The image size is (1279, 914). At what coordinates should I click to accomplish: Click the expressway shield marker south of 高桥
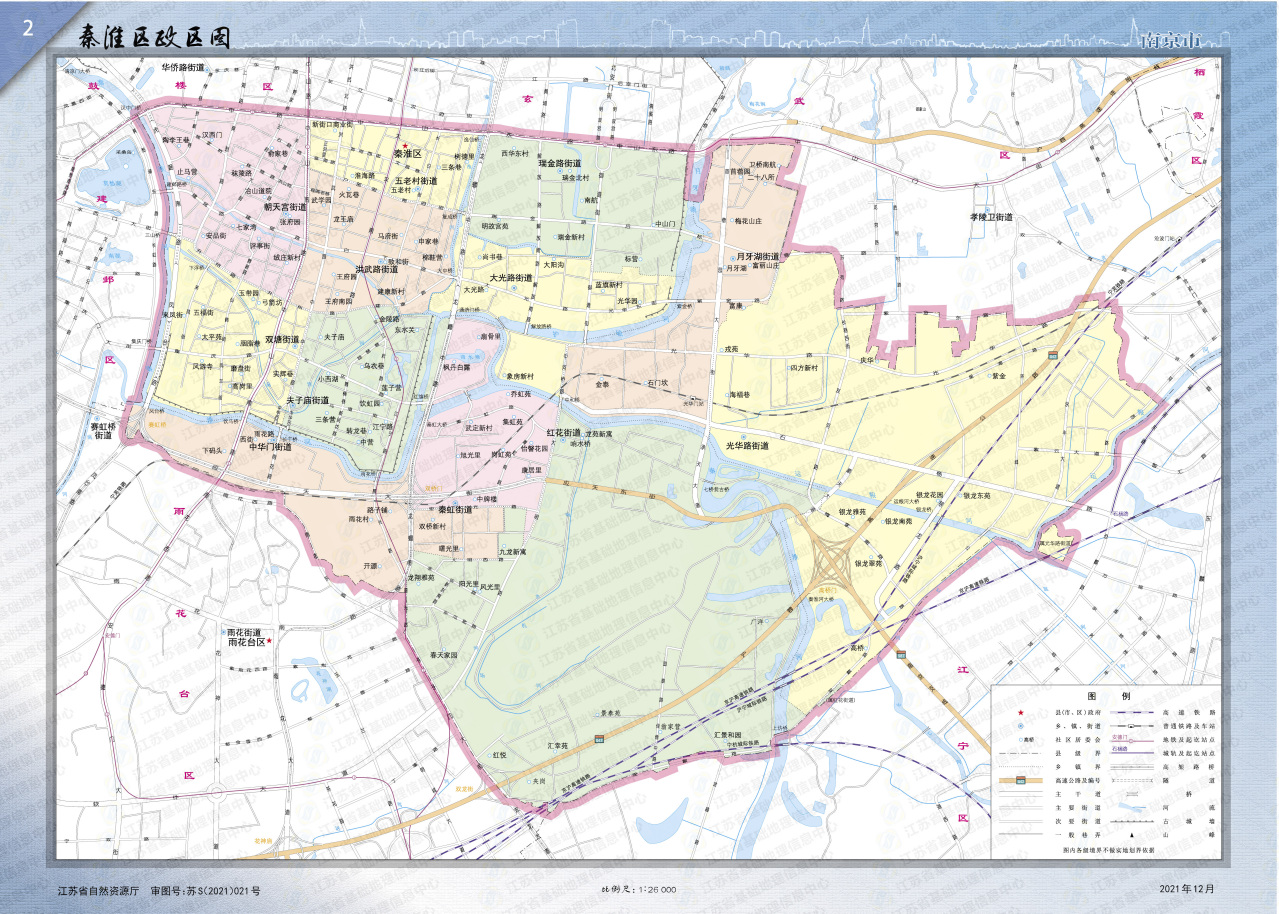pyautogui.click(x=901, y=656)
